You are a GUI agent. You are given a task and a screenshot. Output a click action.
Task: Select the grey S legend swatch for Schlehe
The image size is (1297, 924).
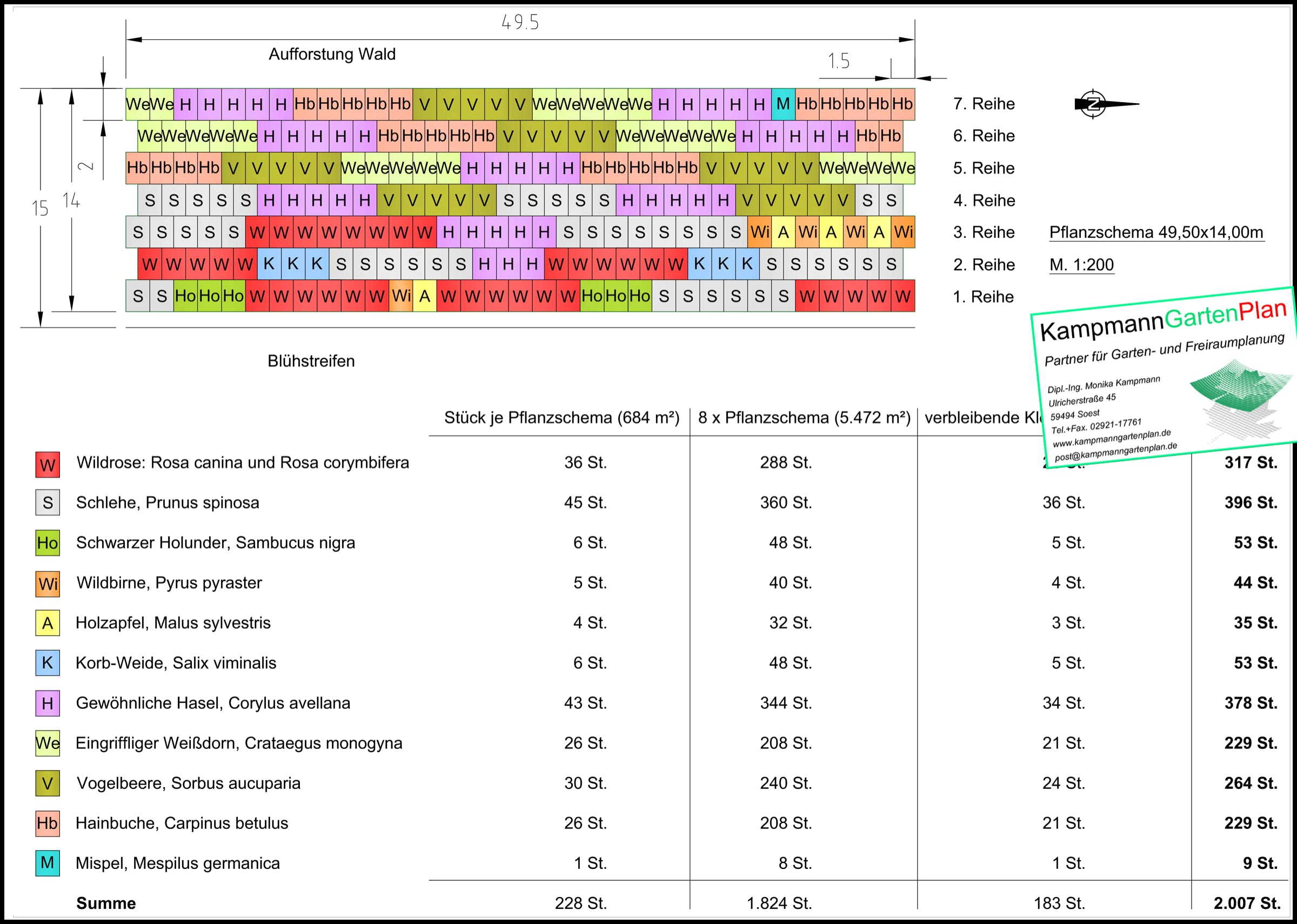(48, 503)
